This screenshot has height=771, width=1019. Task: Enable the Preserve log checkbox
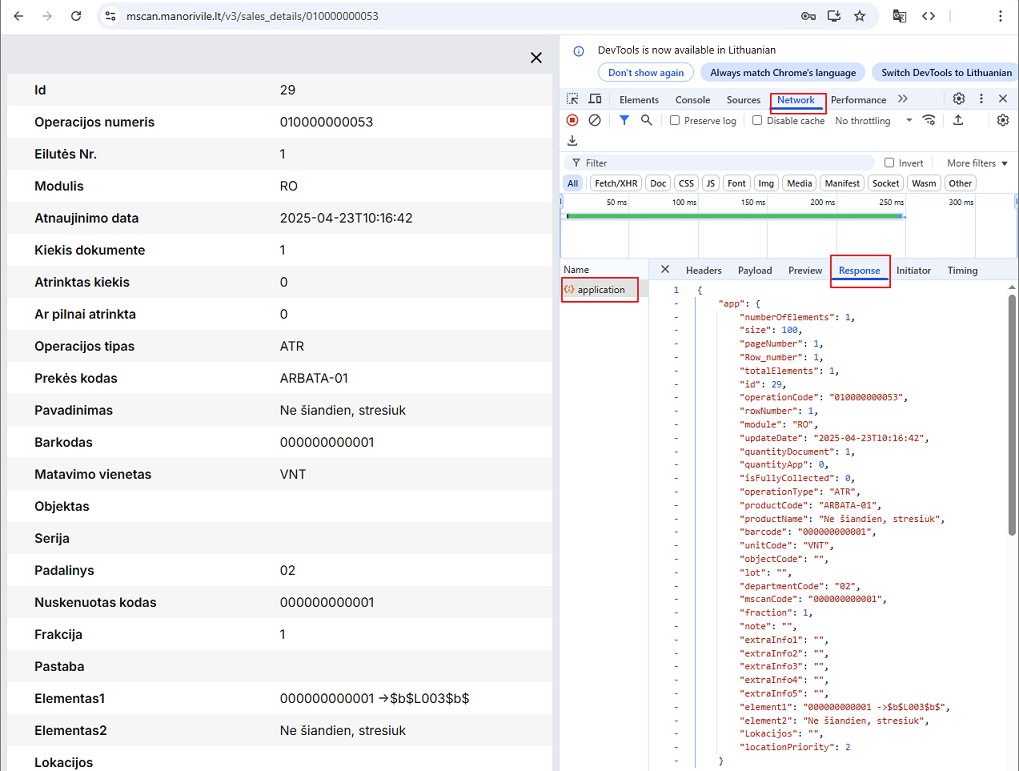point(675,120)
